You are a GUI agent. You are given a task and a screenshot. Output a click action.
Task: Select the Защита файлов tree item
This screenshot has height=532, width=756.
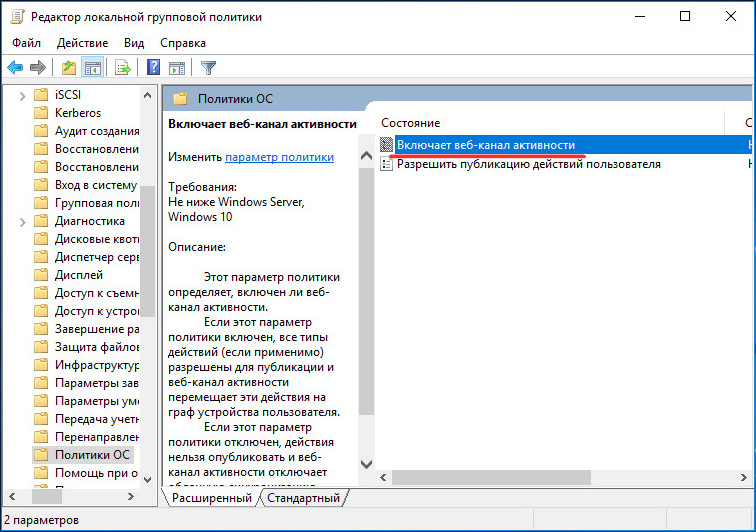[x=97, y=347]
